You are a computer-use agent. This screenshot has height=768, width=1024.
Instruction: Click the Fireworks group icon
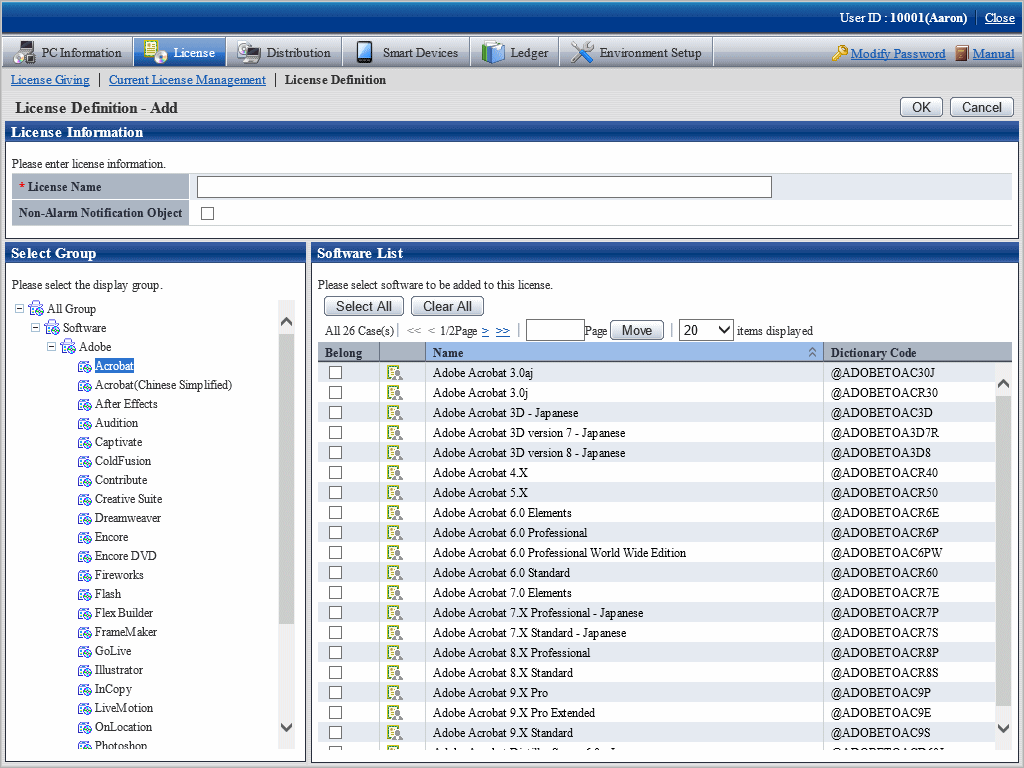[x=84, y=575]
